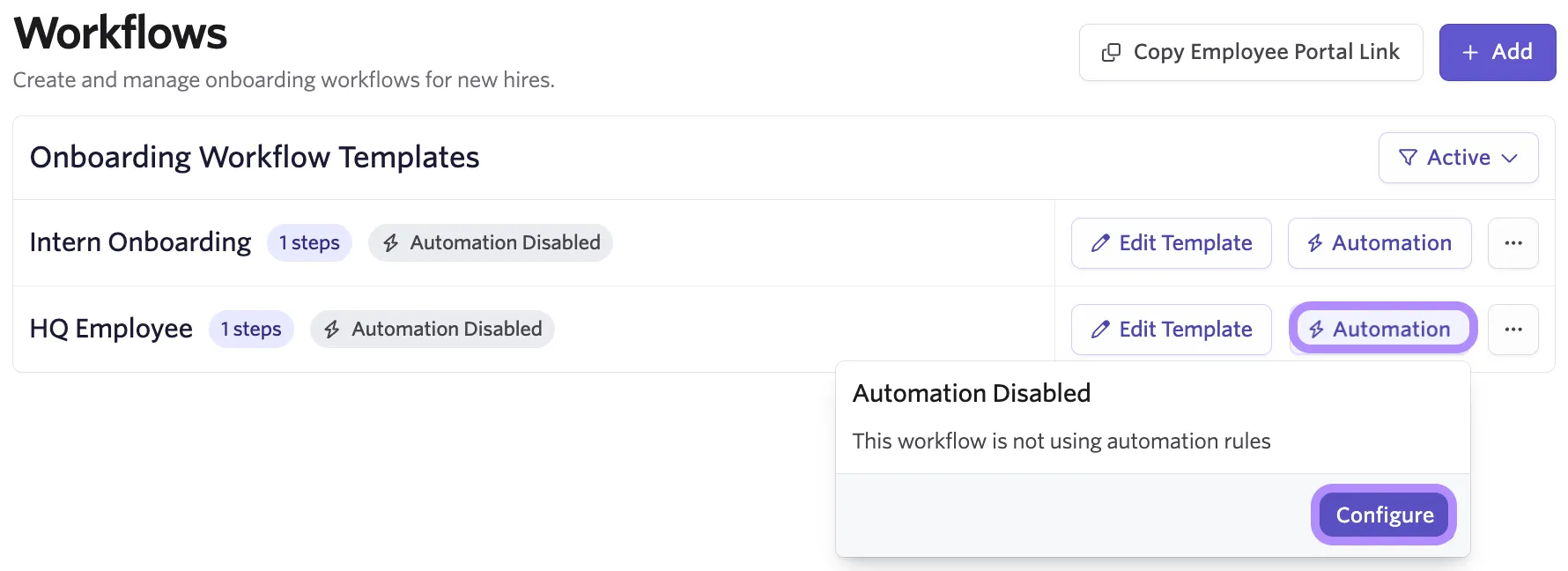This screenshot has height=571, width=1568.
Task: Click Configure in the Automation Disabled popup
Action: coord(1384,515)
